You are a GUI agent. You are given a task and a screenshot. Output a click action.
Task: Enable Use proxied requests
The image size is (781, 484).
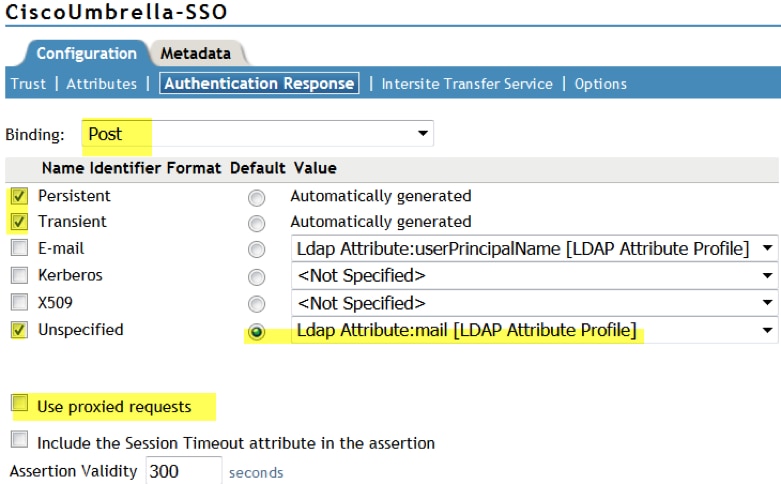click(x=19, y=404)
